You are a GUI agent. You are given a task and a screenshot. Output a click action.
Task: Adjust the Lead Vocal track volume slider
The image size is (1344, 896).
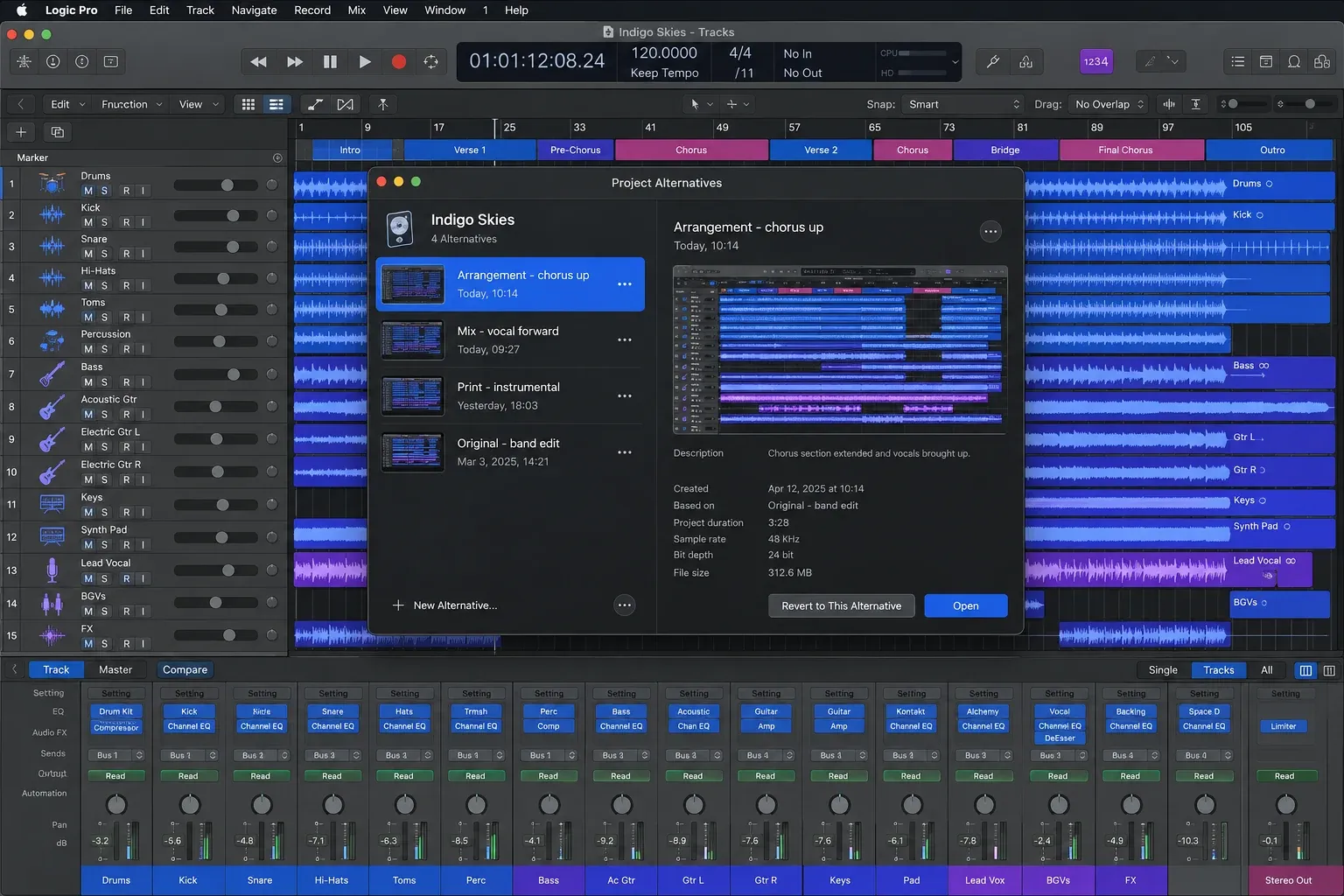[215, 570]
